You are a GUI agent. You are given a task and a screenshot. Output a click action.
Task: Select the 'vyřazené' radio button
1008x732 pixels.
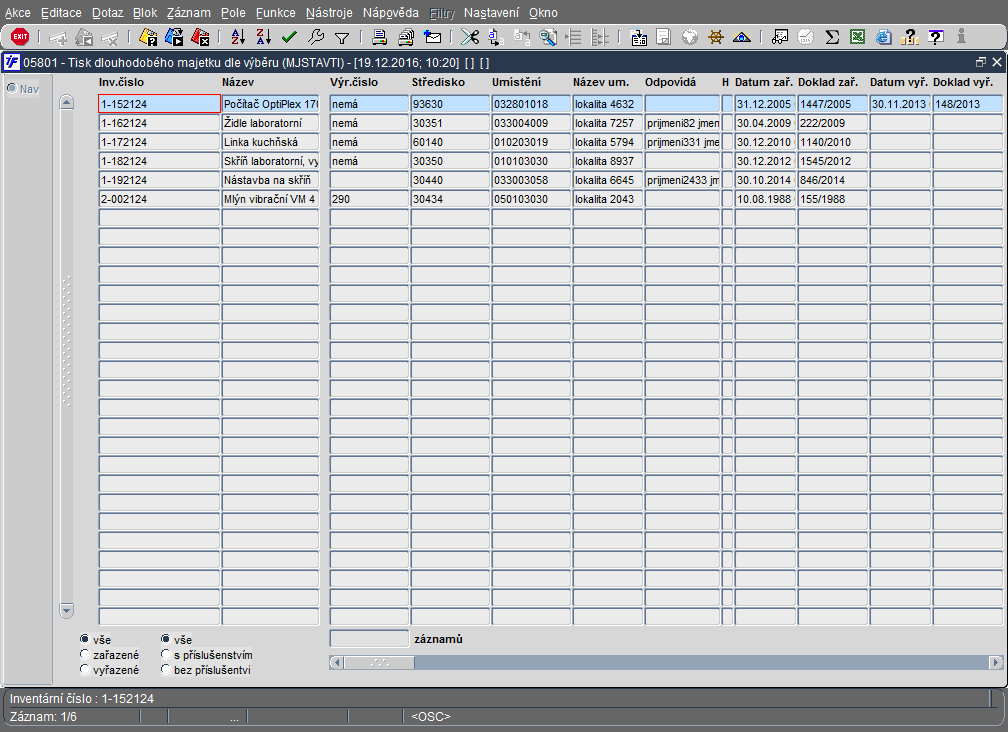tap(84, 670)
